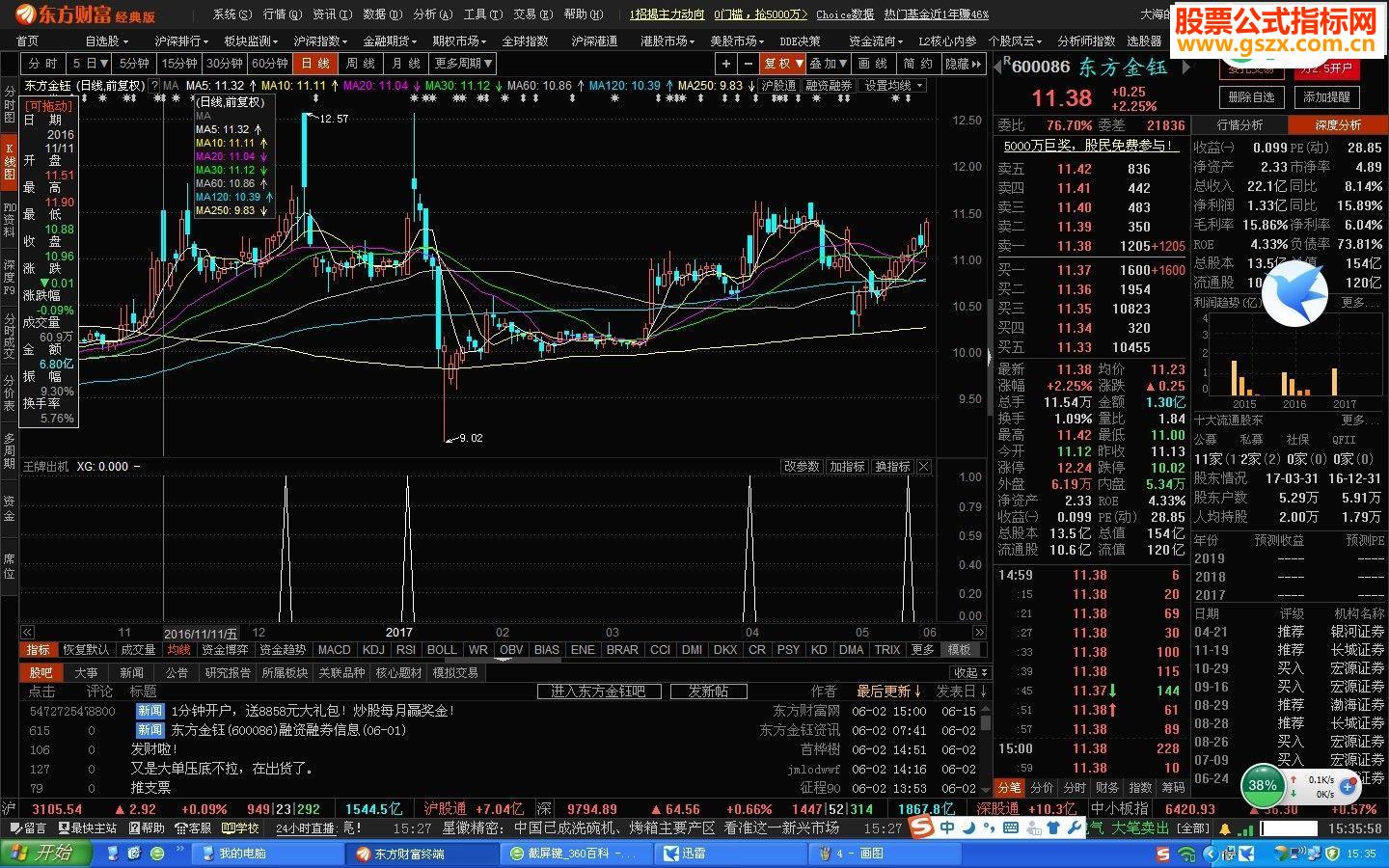Close the indicator sub-panel with X

coord(923,467)
